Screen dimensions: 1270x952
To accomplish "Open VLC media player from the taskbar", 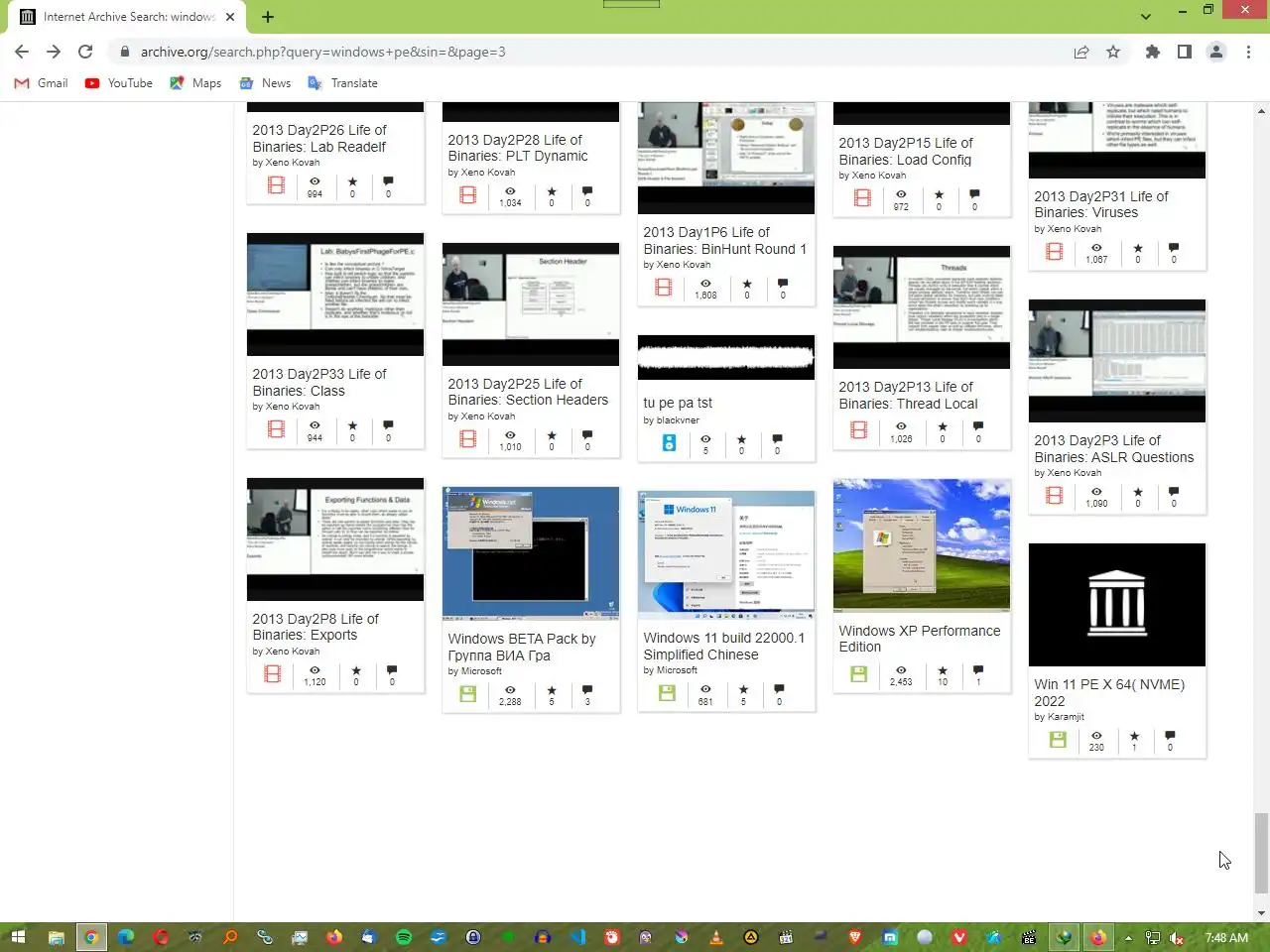I will (x=716, y=937).
